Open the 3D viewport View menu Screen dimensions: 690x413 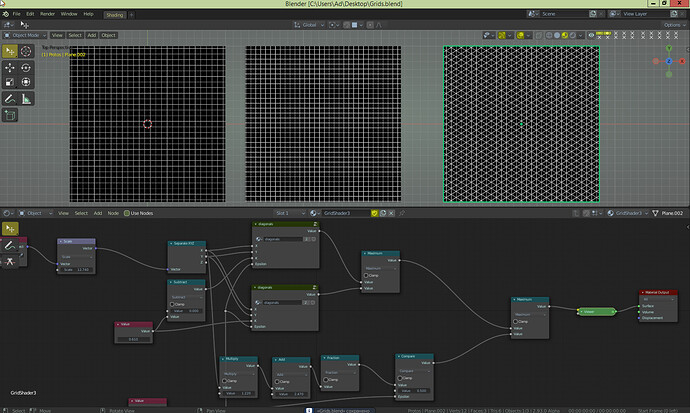coord(57,35)
